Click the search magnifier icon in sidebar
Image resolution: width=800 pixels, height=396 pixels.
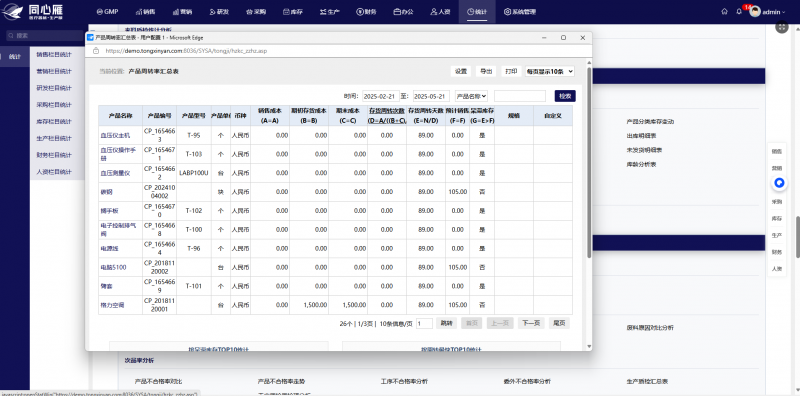(x=10, y=36)
